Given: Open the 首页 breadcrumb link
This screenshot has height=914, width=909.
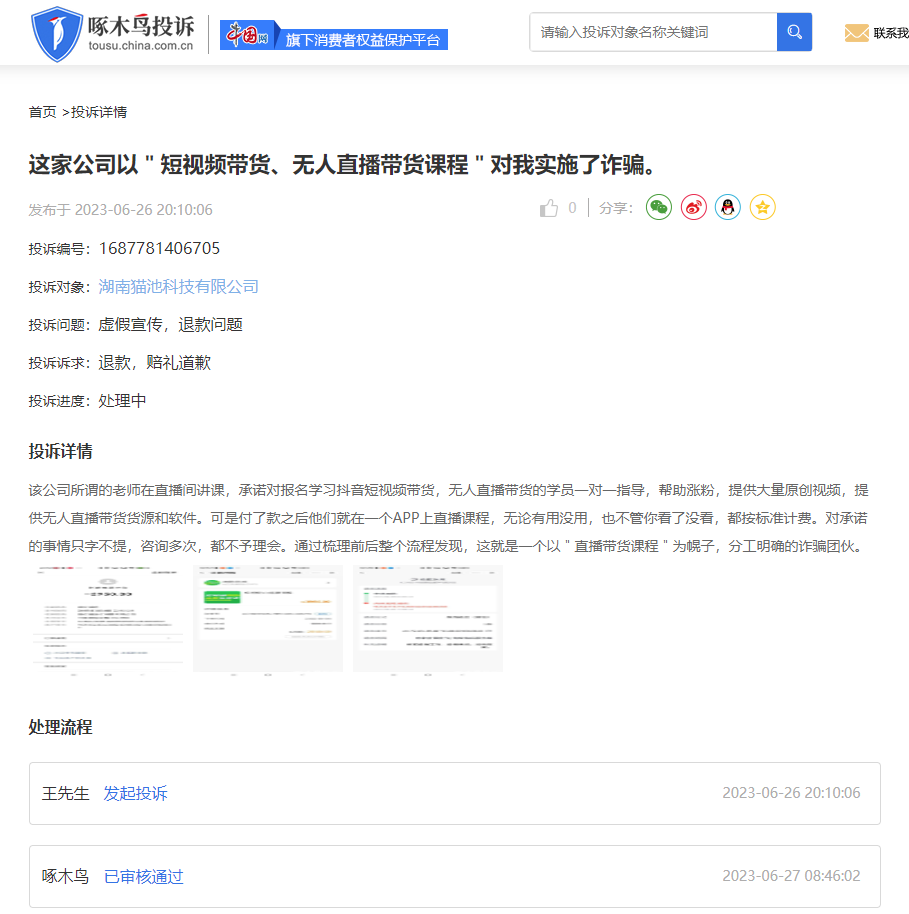Looking at the screenshot, I should pos(41,113).
